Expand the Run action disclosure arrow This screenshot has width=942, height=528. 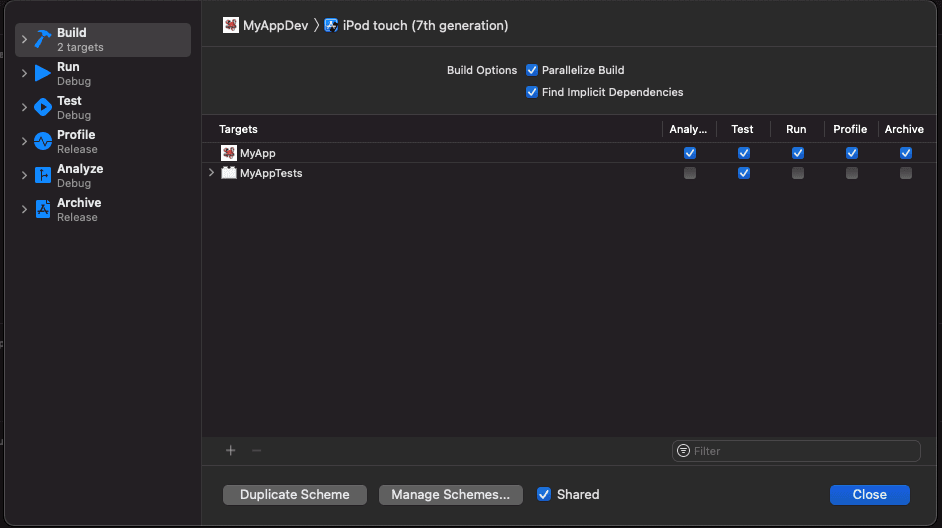tap(24, 73)
